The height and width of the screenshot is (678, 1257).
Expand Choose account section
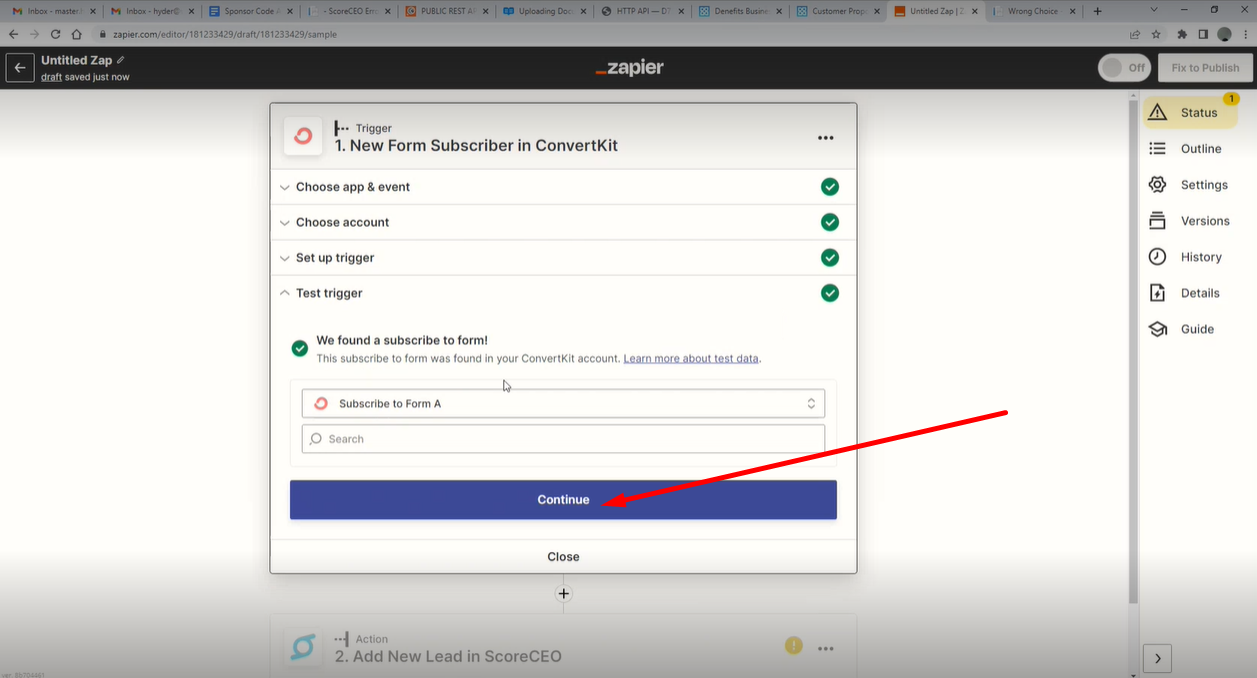(563, 222)
